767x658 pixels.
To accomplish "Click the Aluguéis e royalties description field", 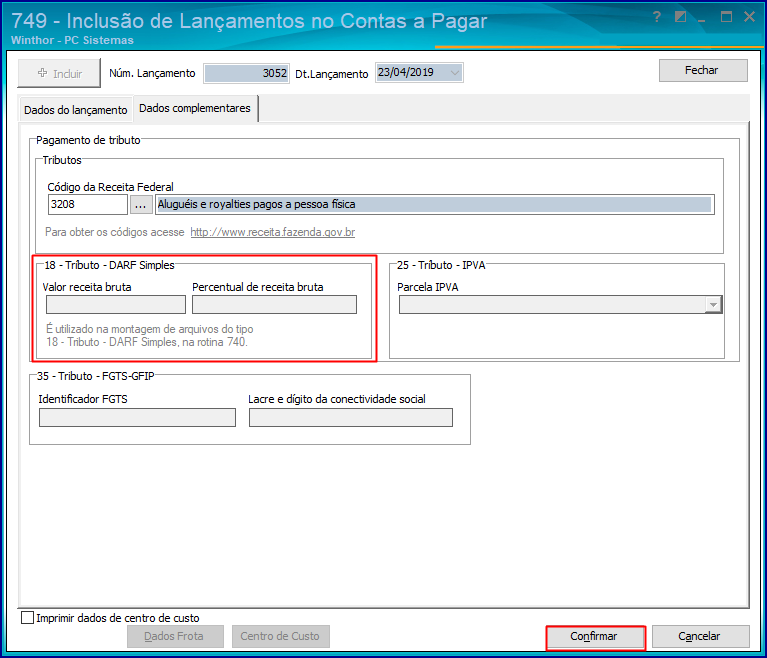I will 434,204.
